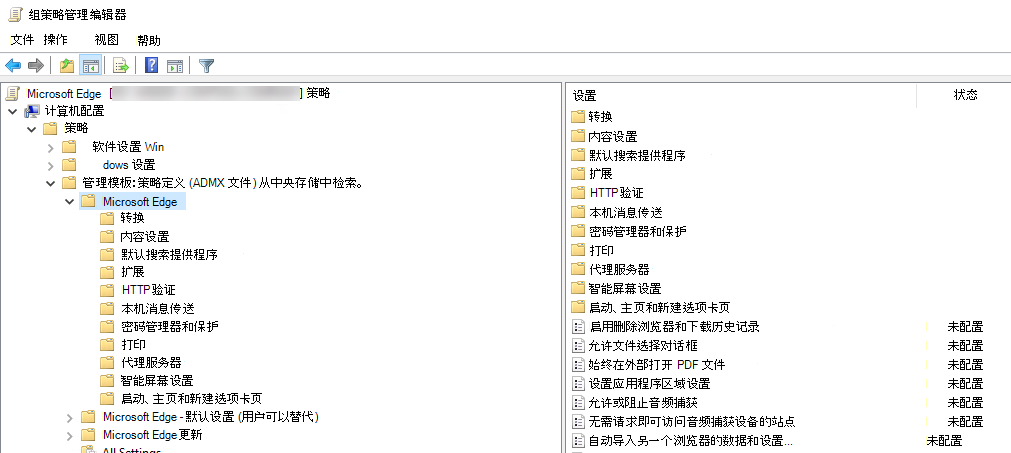Click policy setting icon beside 允许或阻止音频捕获

[x=578, y=403]
